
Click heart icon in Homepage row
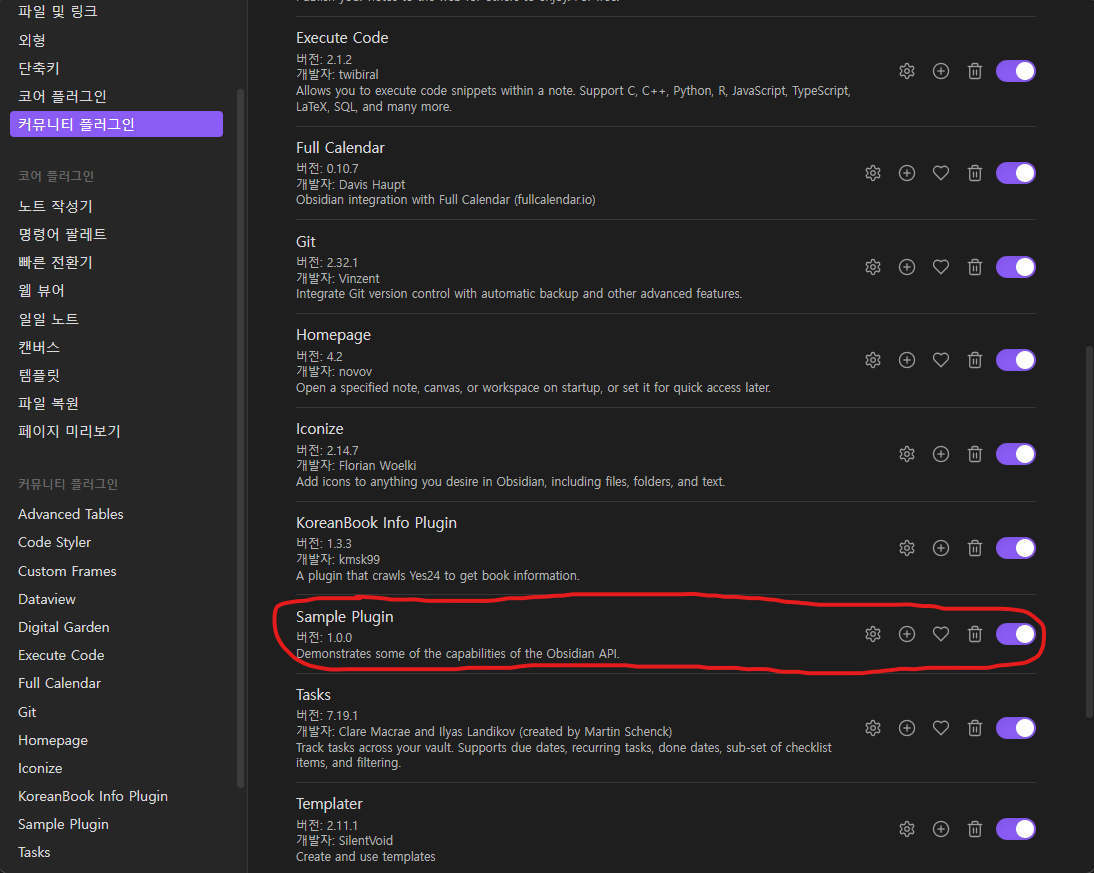coord(941,360)
